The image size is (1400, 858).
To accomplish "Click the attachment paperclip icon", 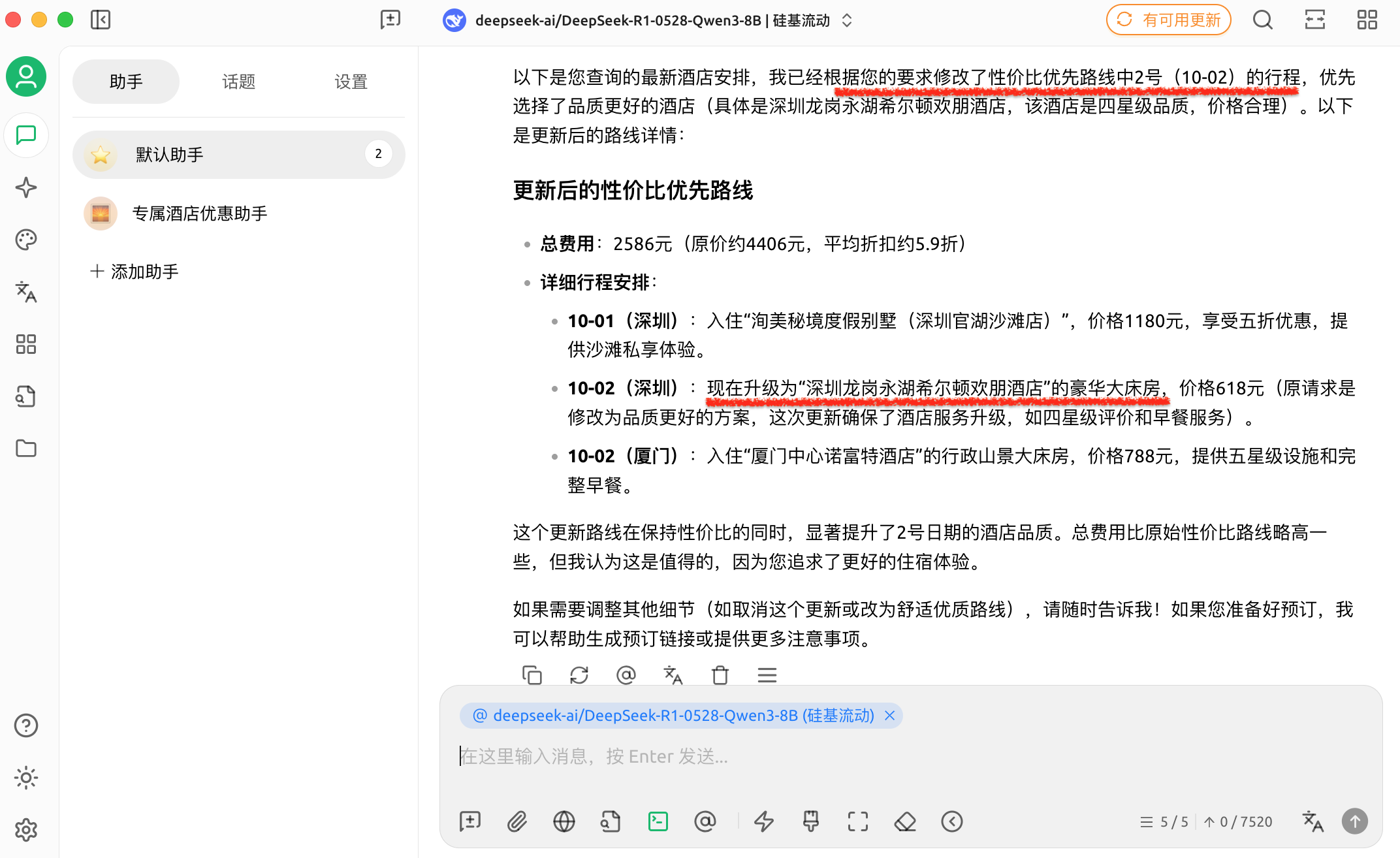I will [x=517, y=821].
